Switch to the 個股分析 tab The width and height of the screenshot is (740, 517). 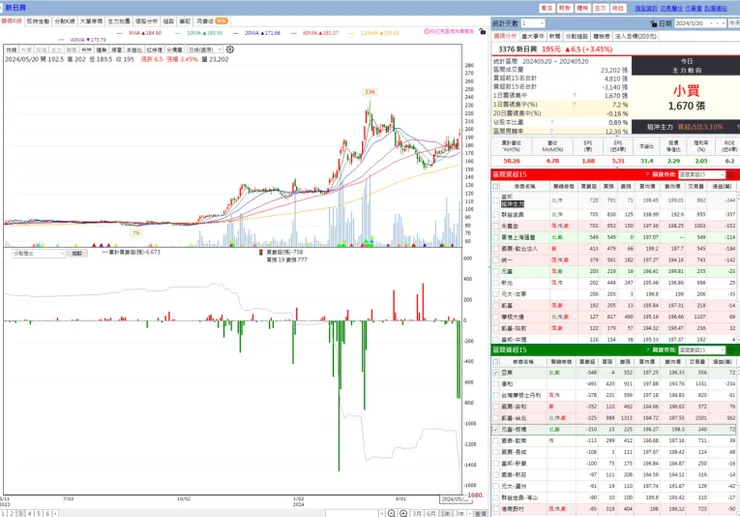(x=146, y=21)
